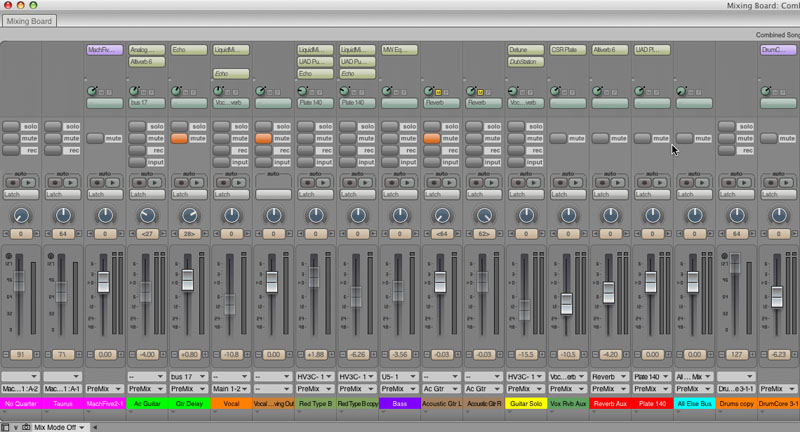Open Main 1-2 output dropdown on Vocal
Image resolution: width=800 pixels, height=432 pixels.
(231, 389)
